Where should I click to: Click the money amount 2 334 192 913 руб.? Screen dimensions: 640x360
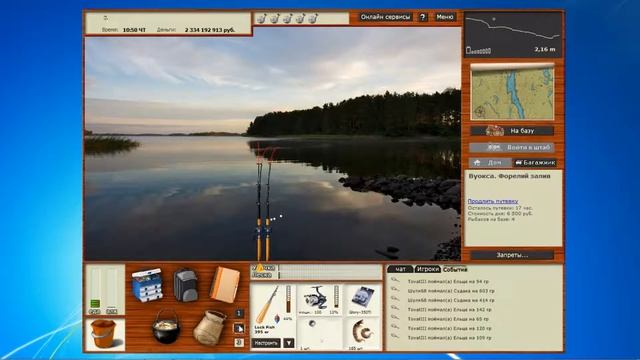[210, 30]
